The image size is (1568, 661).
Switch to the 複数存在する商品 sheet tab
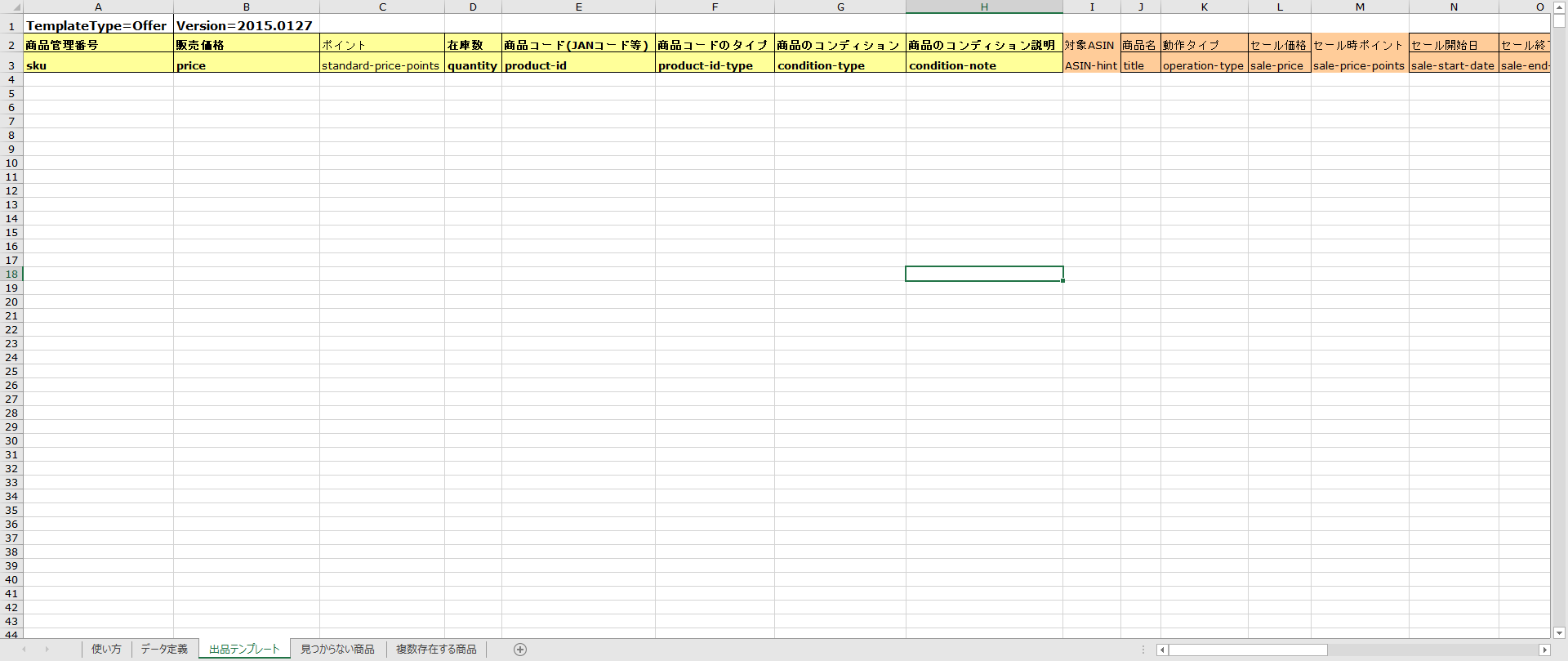[436, 650]
